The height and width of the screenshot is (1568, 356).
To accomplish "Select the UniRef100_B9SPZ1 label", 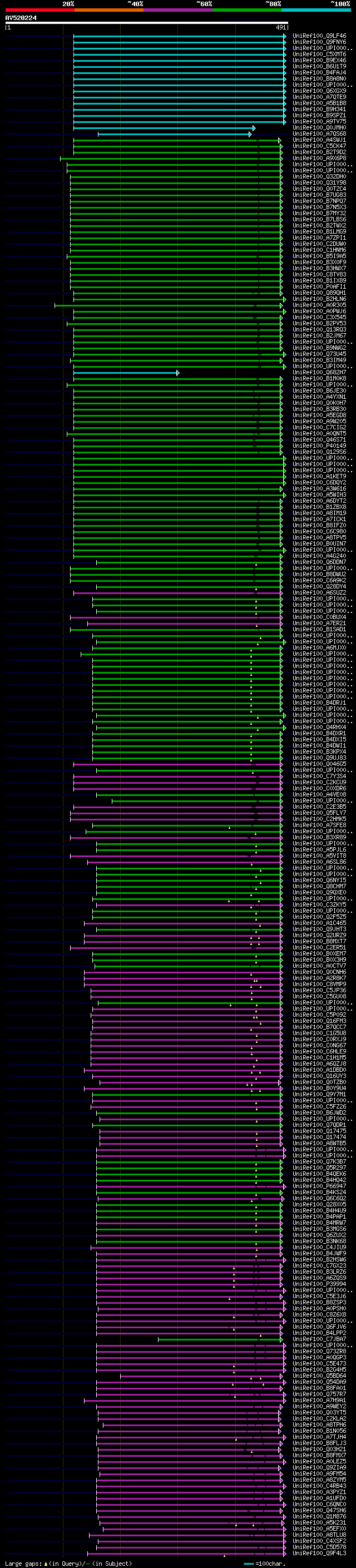I will tap(319, 115).
